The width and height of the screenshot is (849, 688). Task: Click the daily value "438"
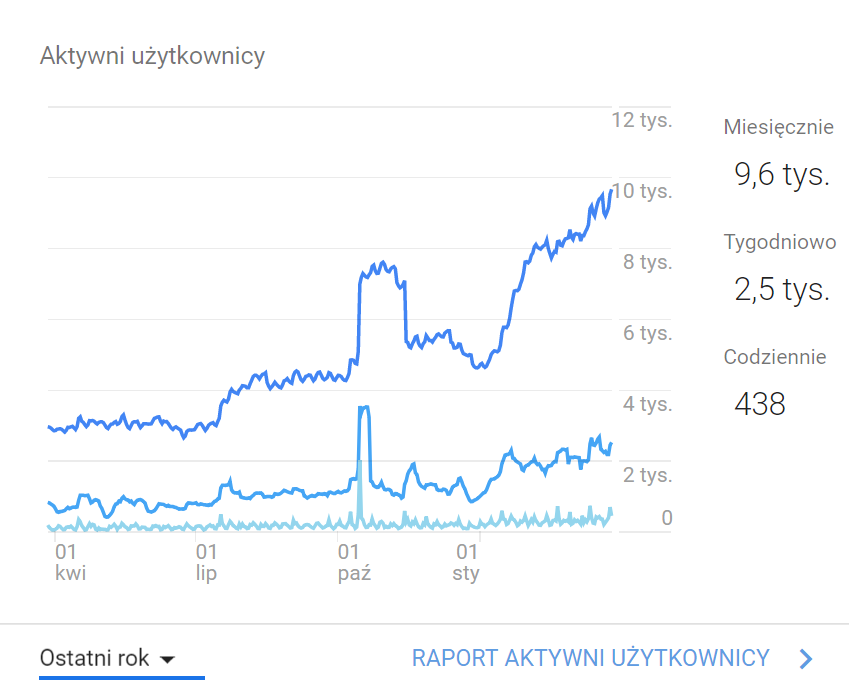pos(760,404)
